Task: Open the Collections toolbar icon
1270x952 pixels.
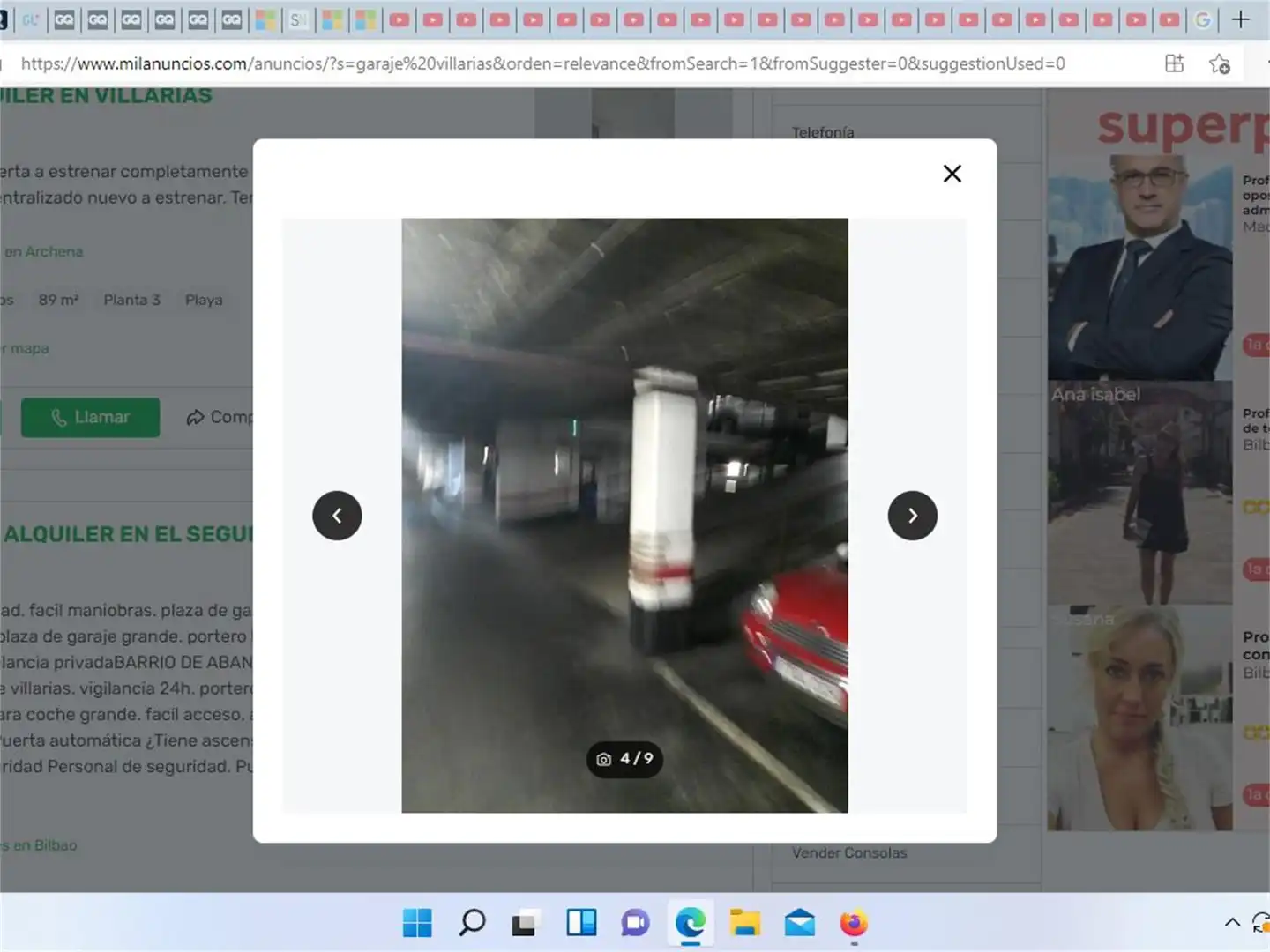Action: pyautogui.click(x=1175, y=63)
